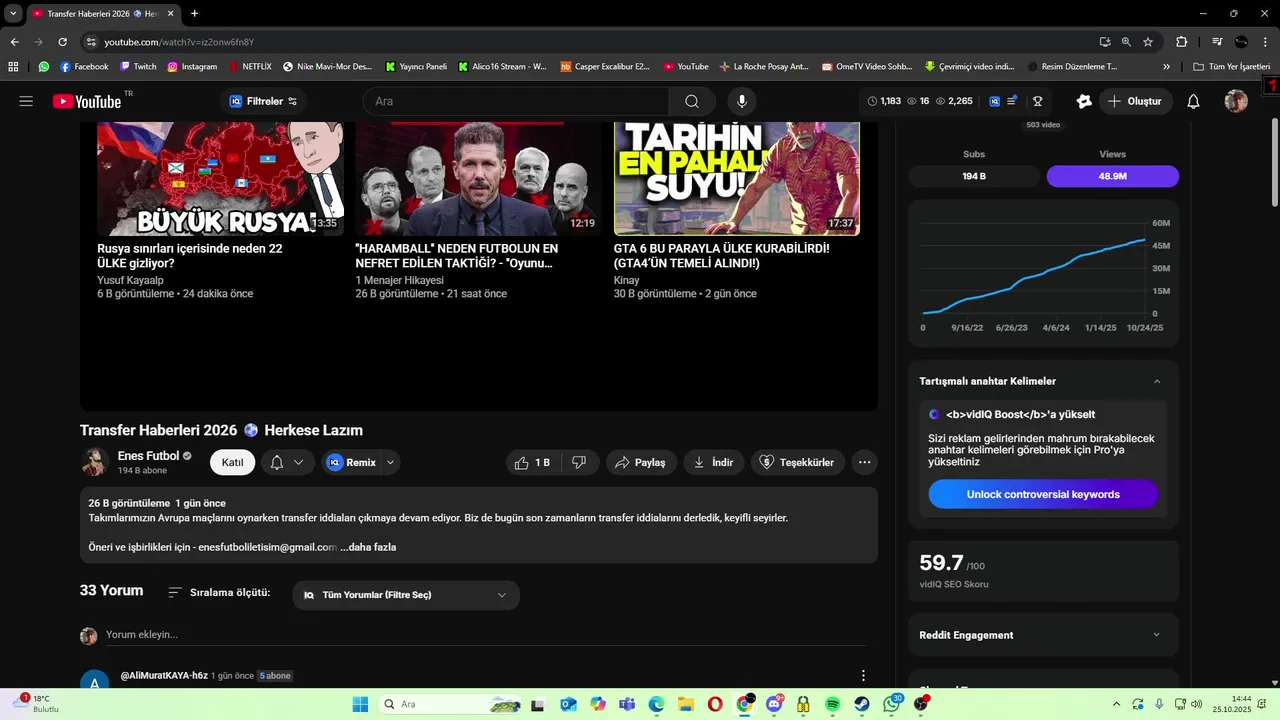Open the Facebook bookmark
Viewport: 1280px width, 720px height.
pyautogui.click(x=84, y=67)
